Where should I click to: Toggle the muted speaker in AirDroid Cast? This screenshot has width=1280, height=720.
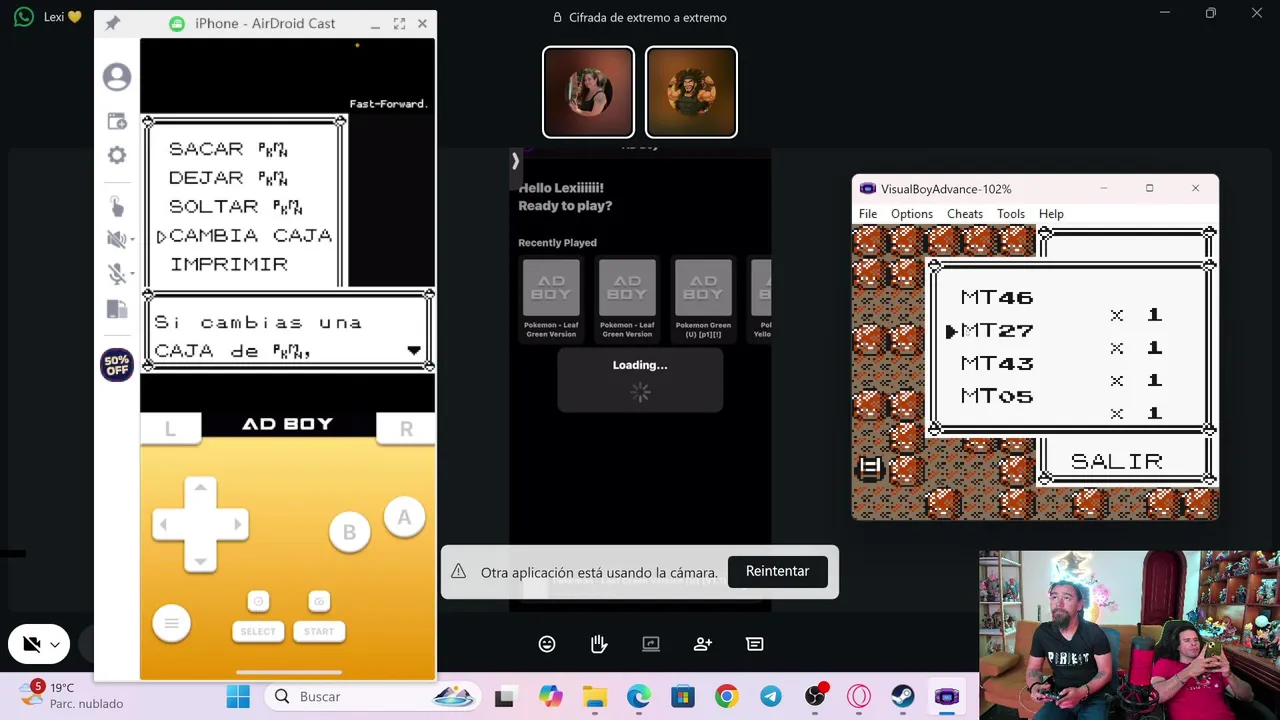tap(115, 239)
